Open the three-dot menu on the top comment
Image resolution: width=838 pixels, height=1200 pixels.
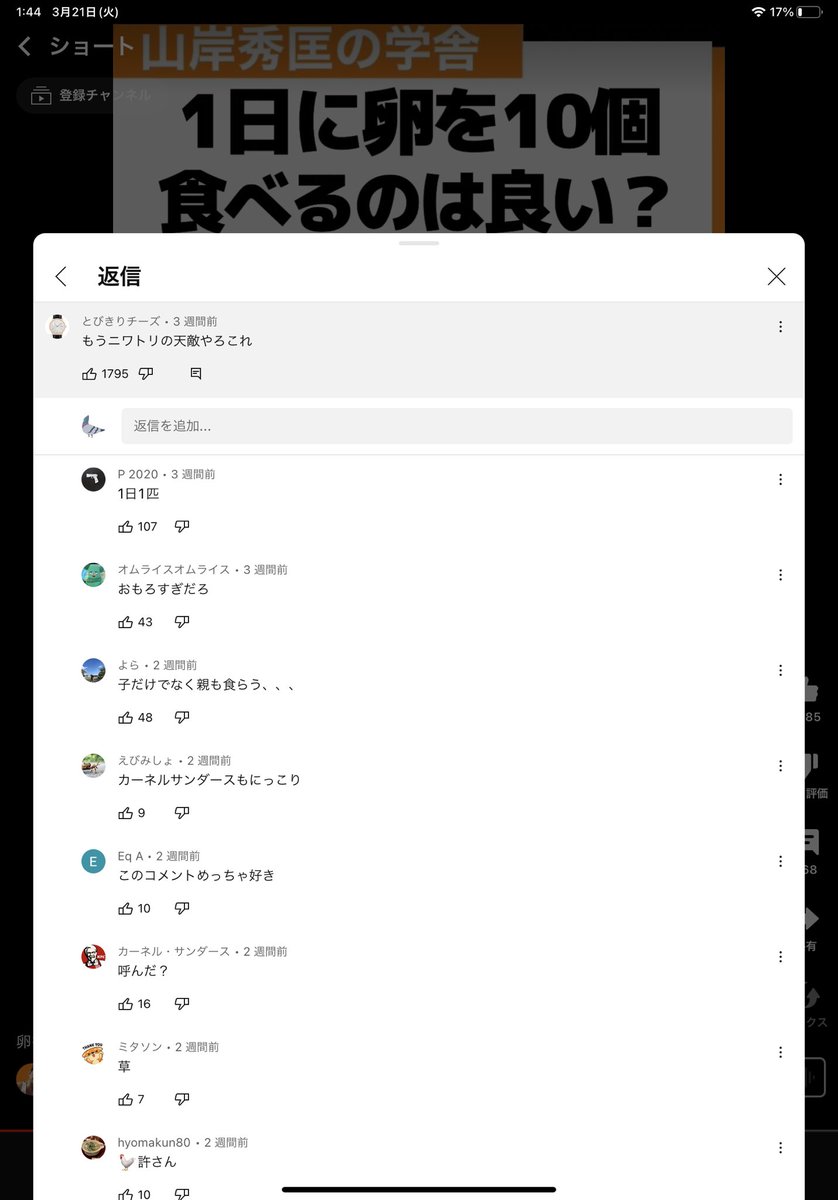point(780,327)
